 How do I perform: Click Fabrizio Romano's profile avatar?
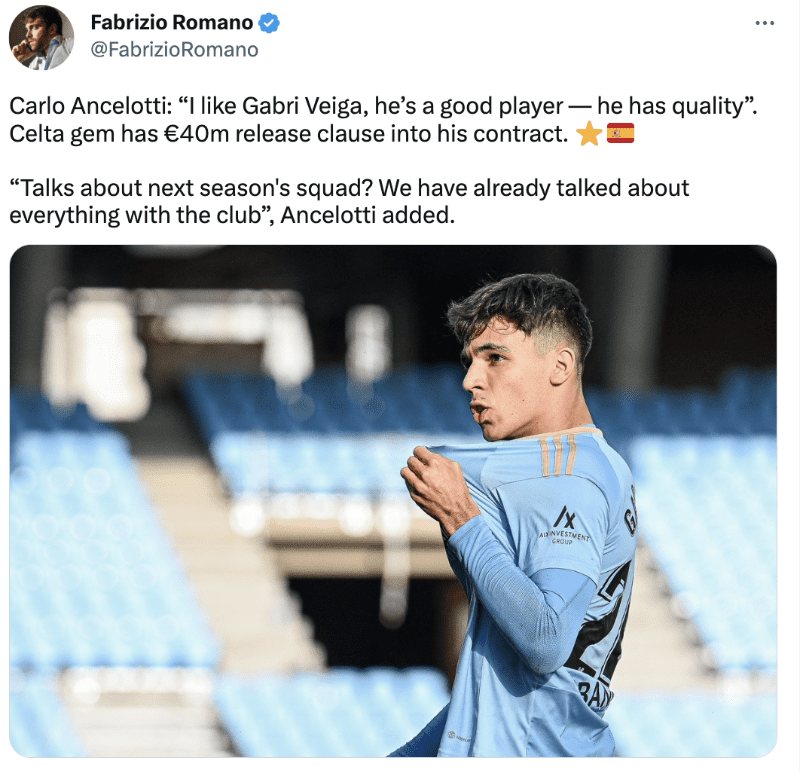(x=41, y=37)
